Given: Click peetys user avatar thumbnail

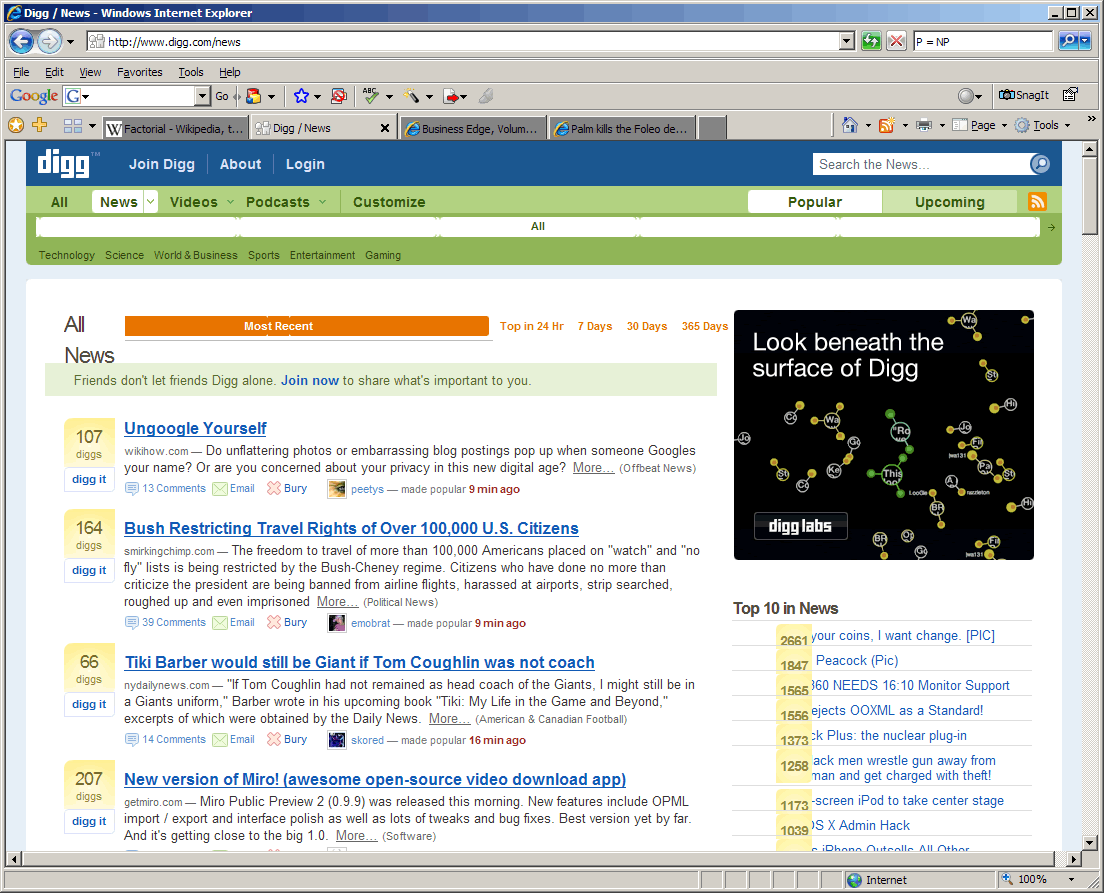Looking at the screenshot, I should coord(337,489).
